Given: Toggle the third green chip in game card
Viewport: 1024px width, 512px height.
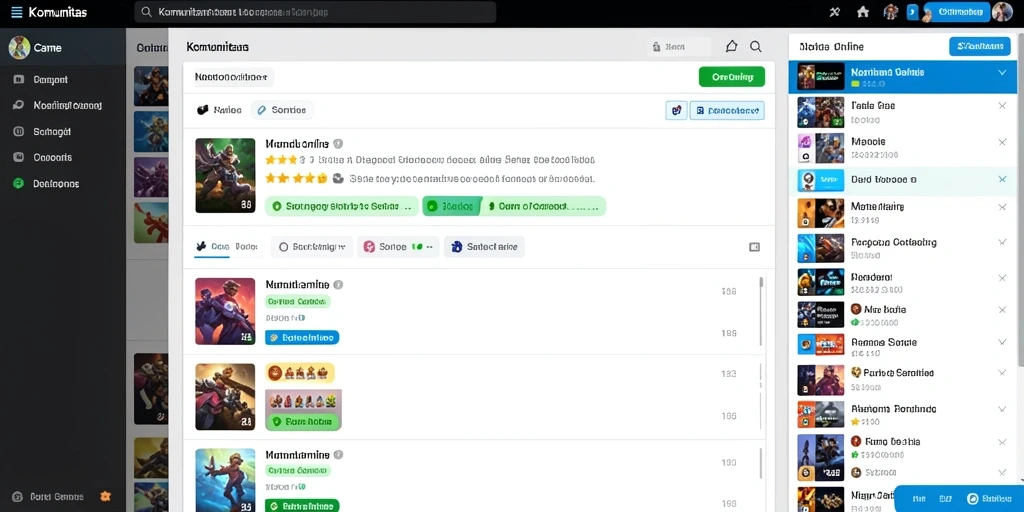Looking at the screenshot, I should pyautogui.click(x=545, y=206).
